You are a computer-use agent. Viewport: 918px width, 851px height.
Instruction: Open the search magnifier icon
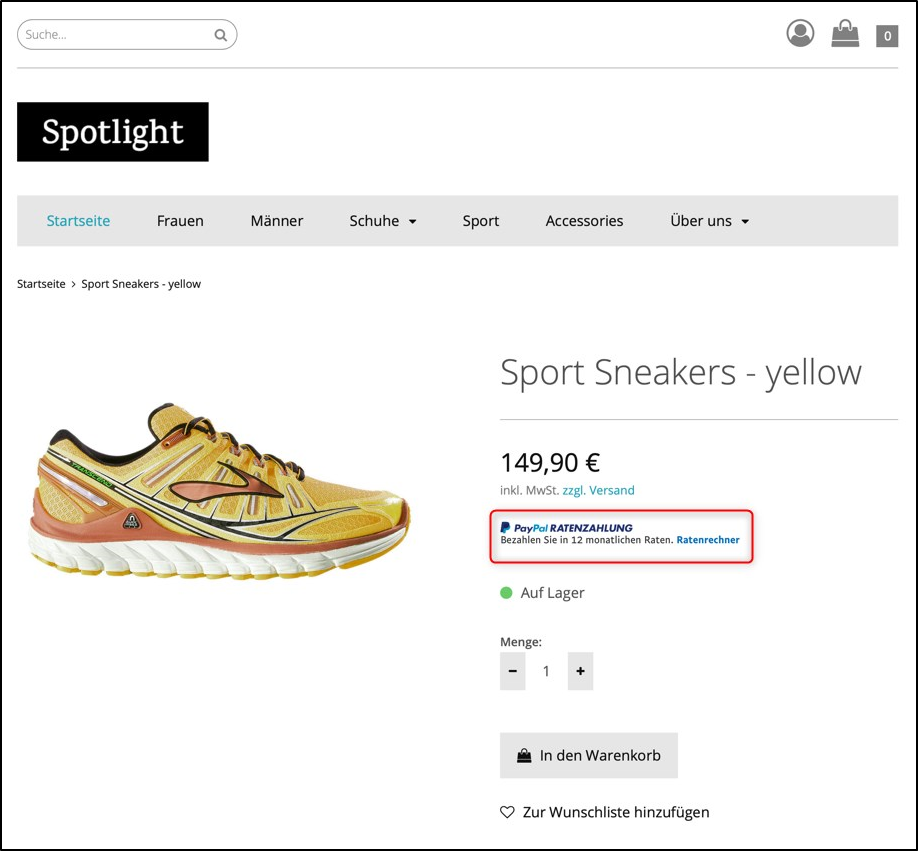point(220,34)
